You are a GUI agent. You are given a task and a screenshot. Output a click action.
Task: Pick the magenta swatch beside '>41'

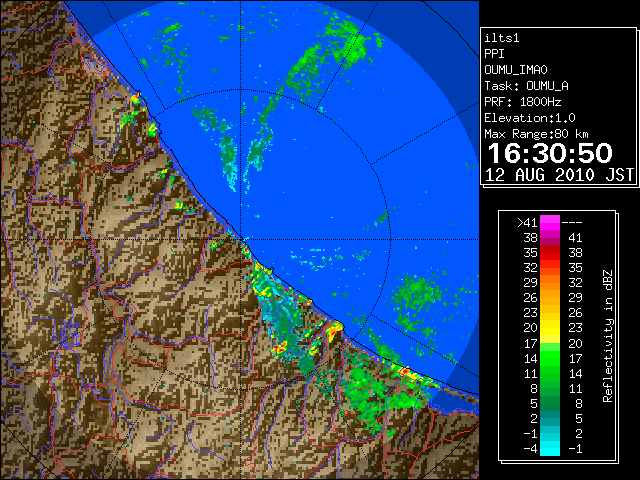550,222
